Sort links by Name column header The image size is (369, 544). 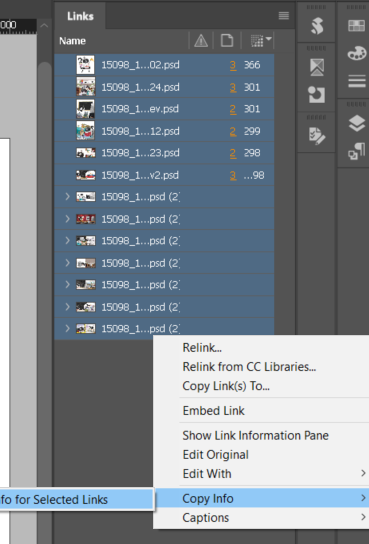72,41
